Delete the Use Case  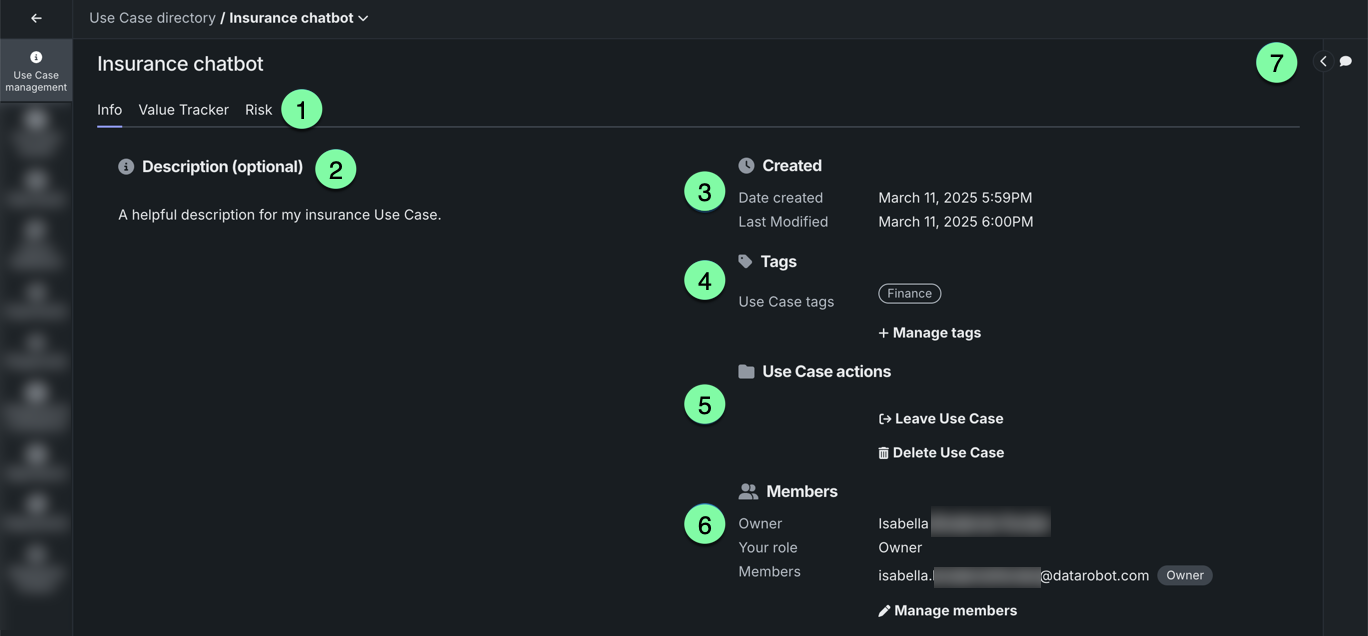(x=941, y=453)
